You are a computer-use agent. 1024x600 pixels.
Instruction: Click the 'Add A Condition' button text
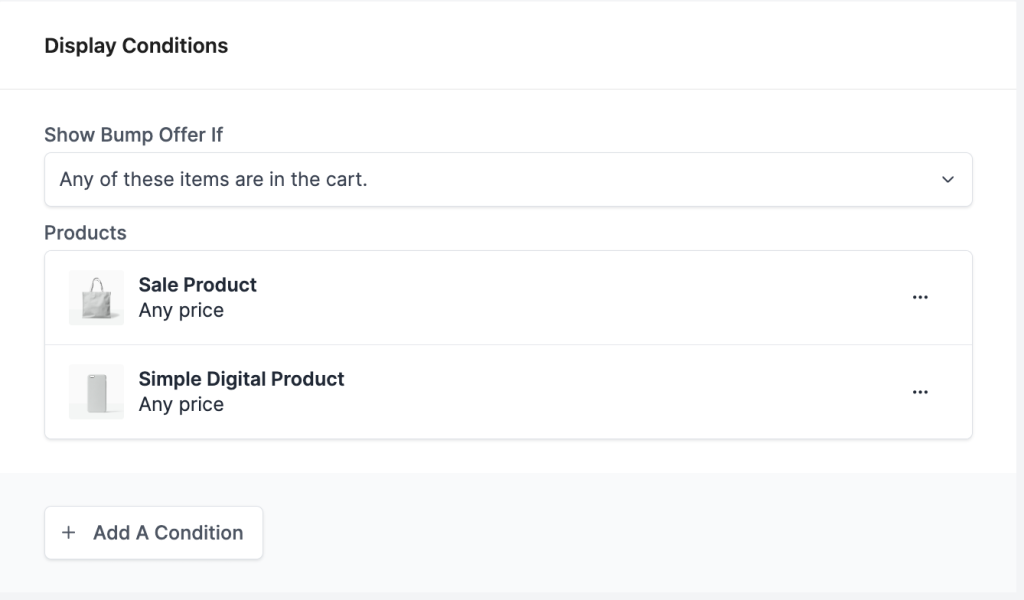pyautogui.click(x=168, y=533)
